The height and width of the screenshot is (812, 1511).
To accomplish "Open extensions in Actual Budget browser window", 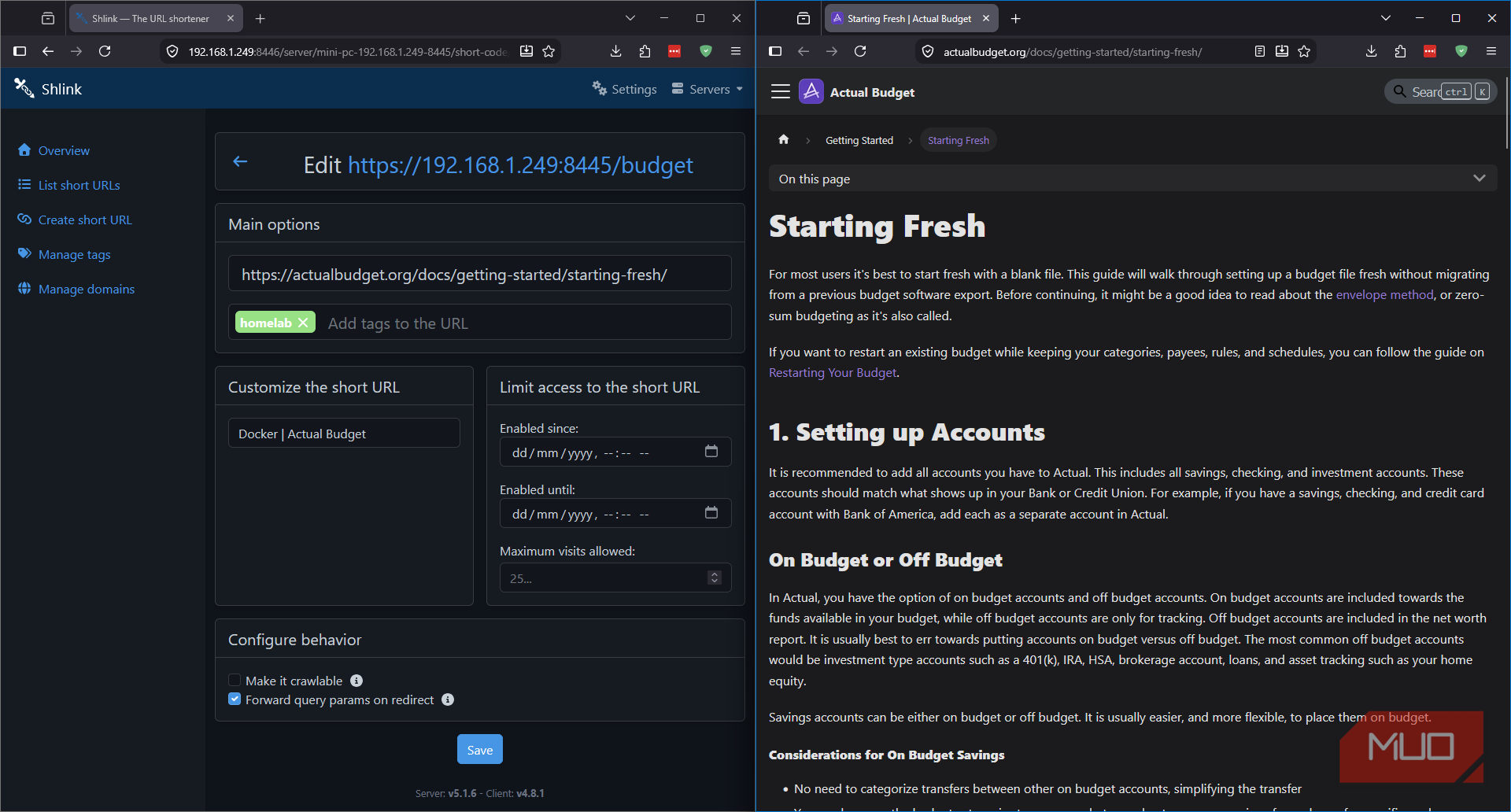I will (x=1400, y=51).
